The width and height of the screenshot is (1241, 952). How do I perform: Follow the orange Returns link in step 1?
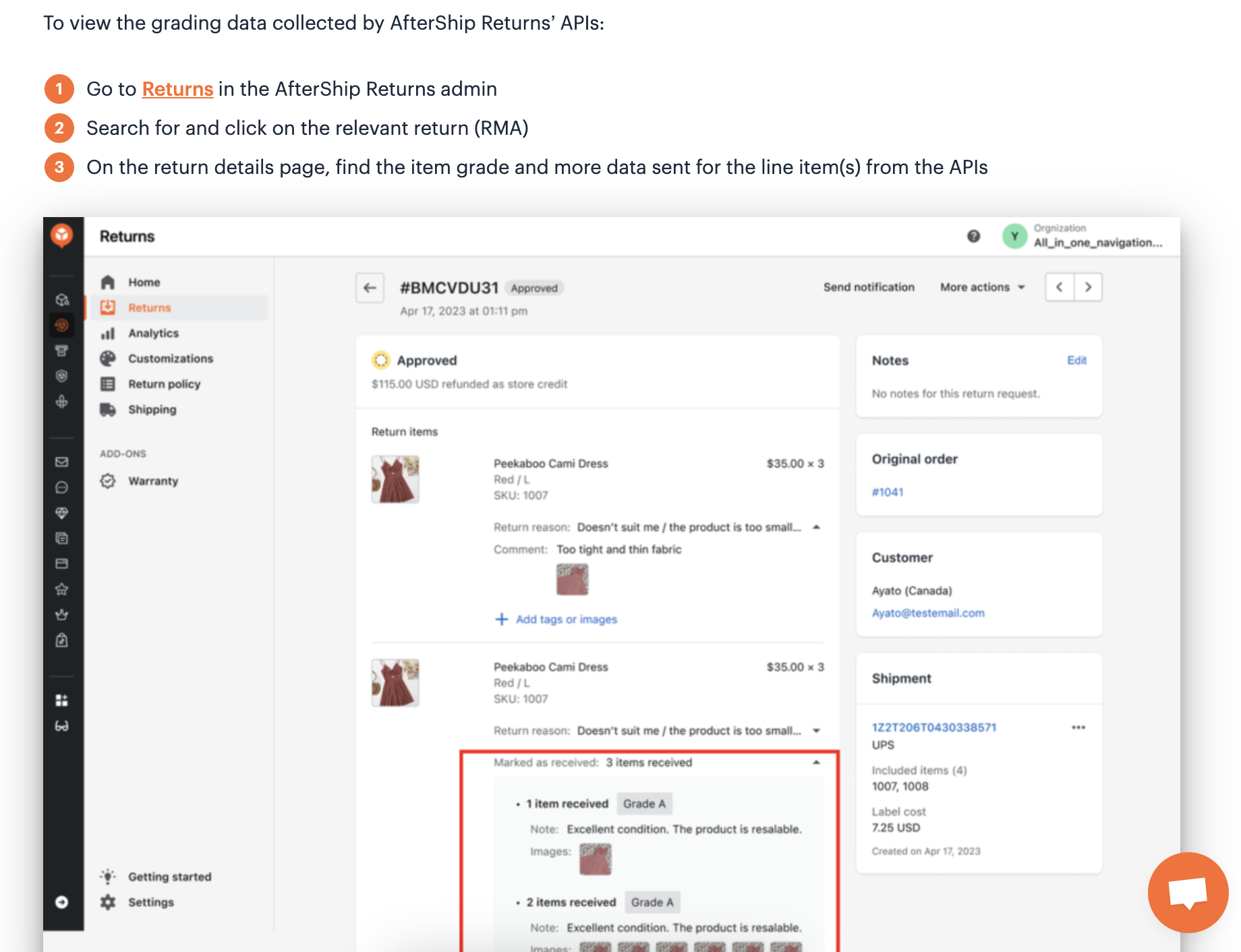pos(177,89)
